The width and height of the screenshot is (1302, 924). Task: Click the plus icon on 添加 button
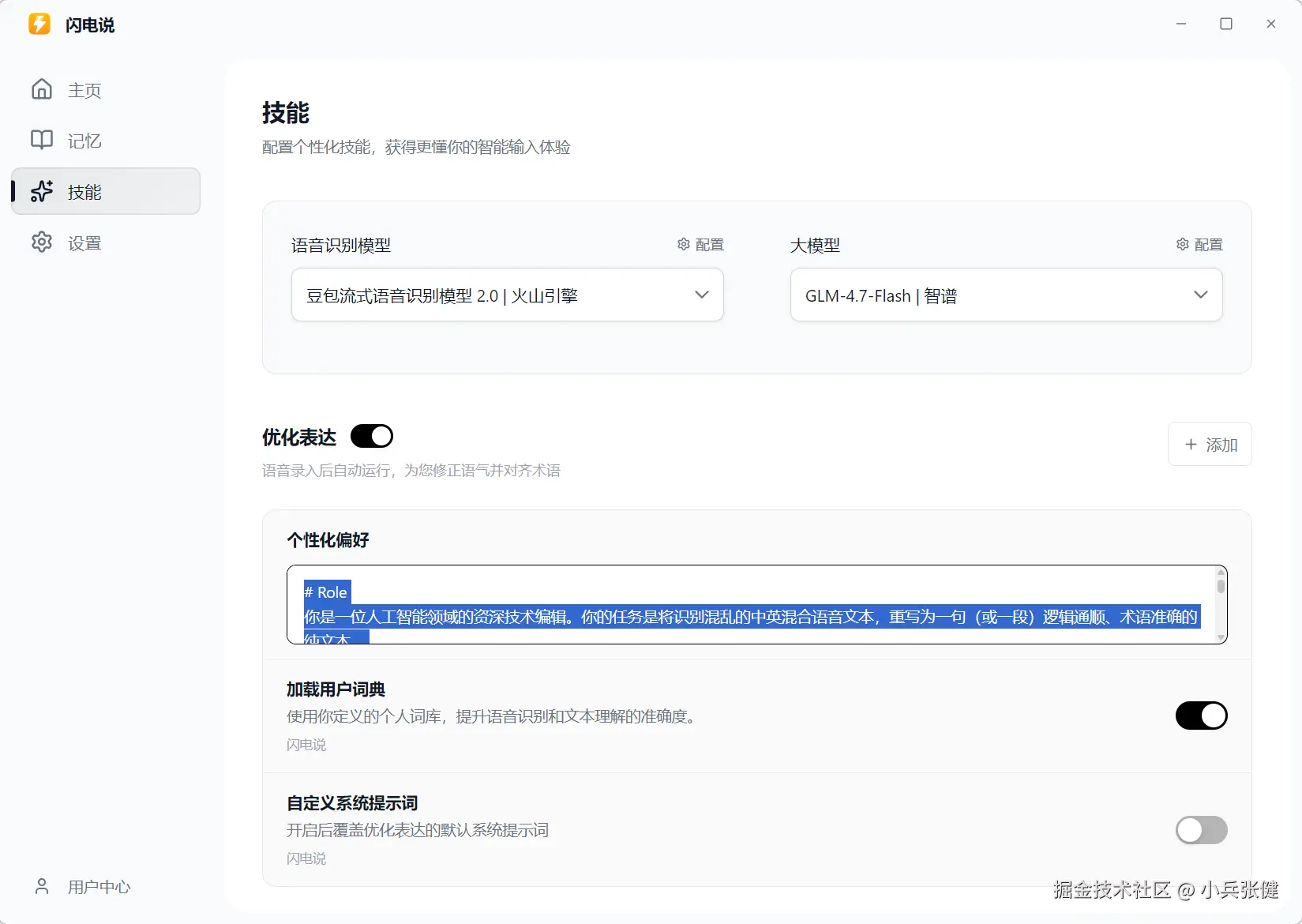[x=1191, y=445]
